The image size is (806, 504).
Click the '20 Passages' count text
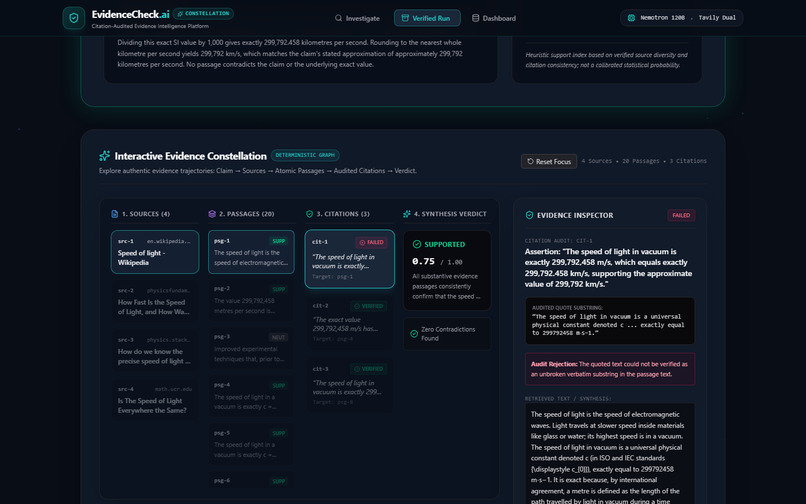(640, 161)
